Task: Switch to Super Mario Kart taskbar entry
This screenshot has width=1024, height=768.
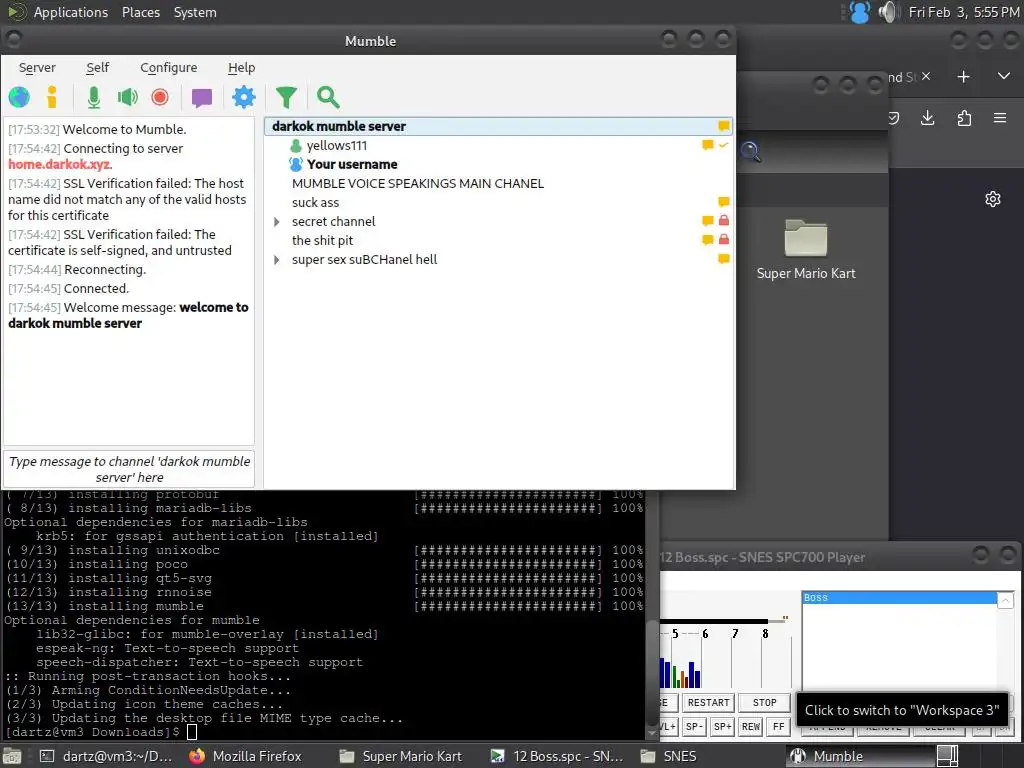Action: tap(401, 756)
